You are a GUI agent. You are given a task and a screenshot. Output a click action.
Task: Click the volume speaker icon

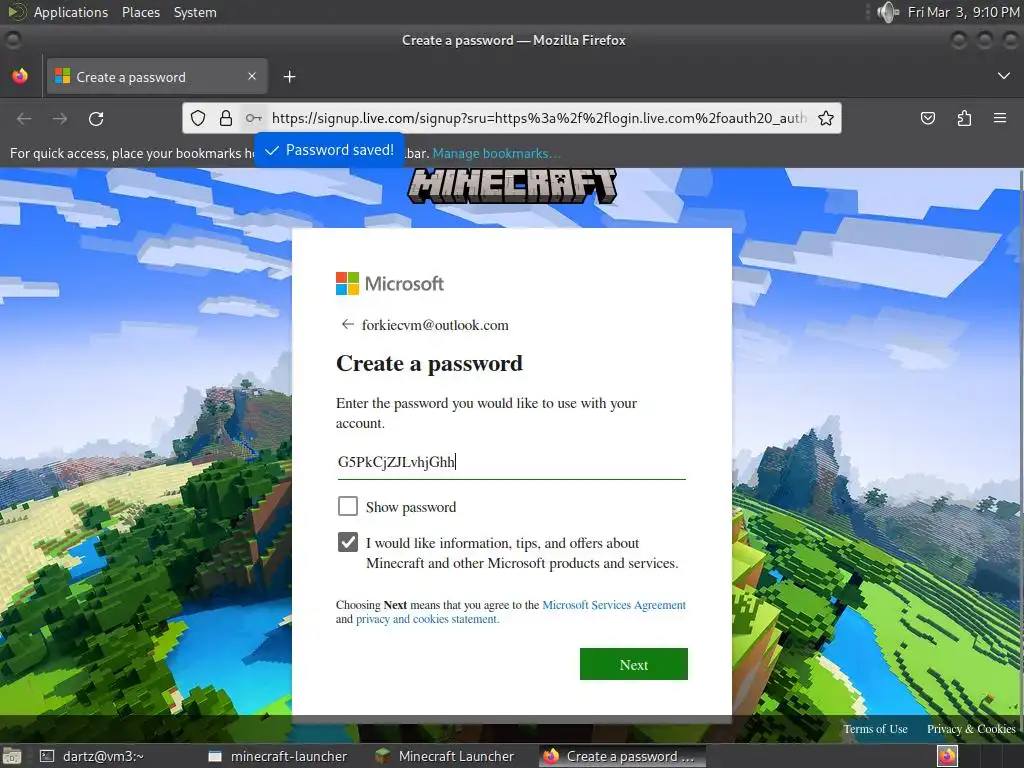(888, 12)
